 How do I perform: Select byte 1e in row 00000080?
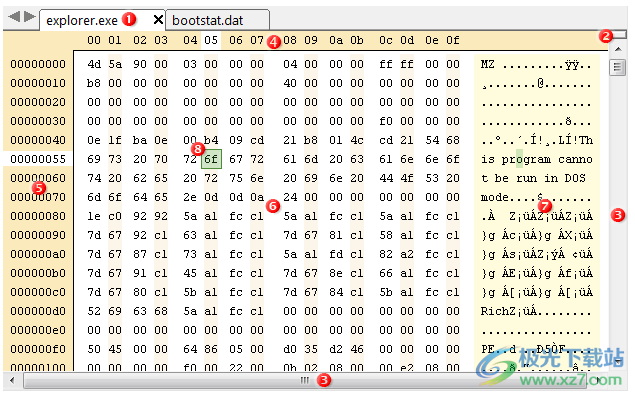94,216
